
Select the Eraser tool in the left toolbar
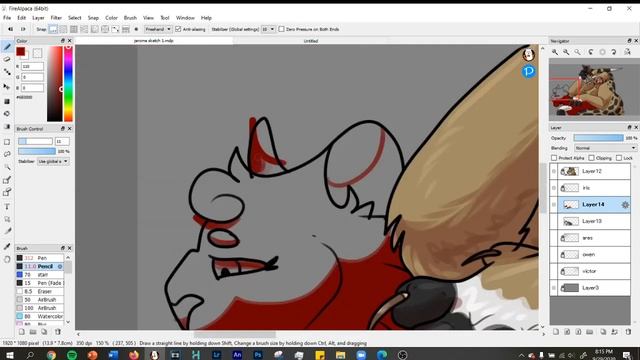(7, 60)
